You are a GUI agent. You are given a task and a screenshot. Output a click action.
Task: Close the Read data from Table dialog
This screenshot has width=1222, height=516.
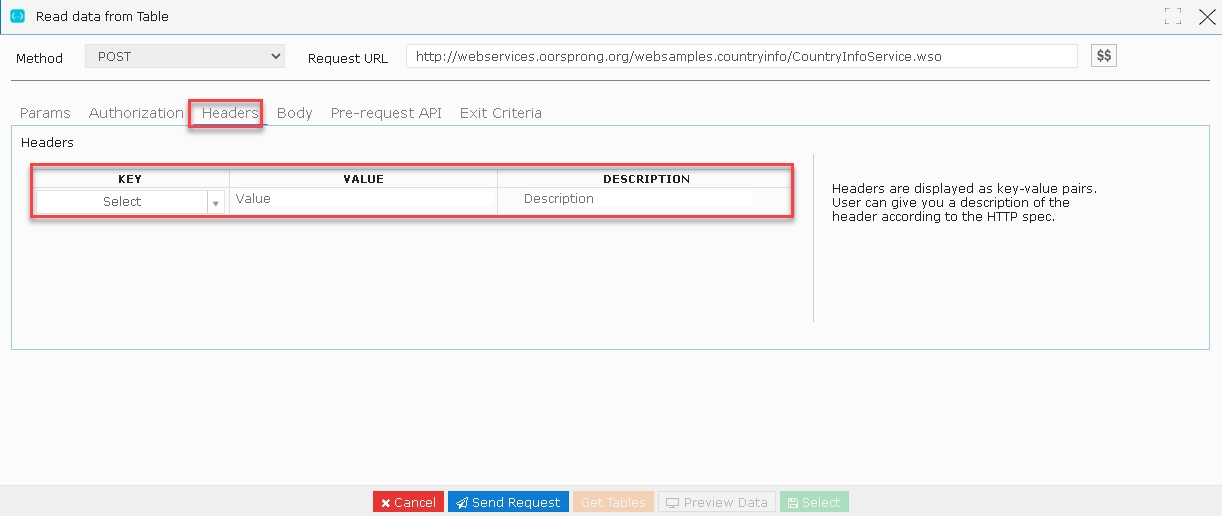point(1206,16)
